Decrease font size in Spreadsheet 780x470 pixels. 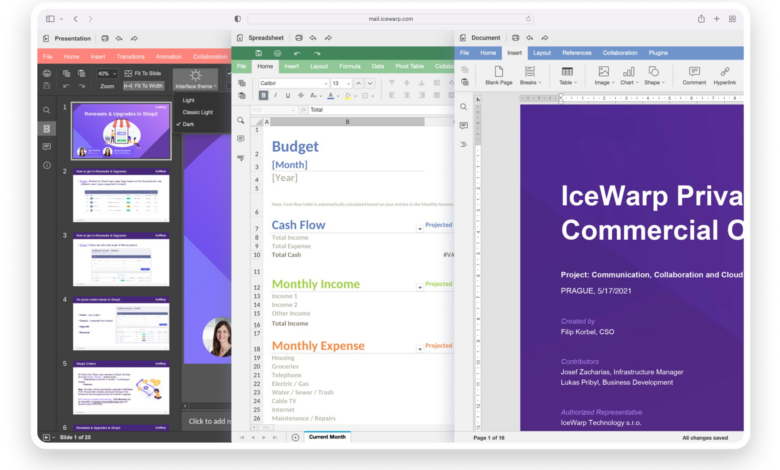[370, 83]
